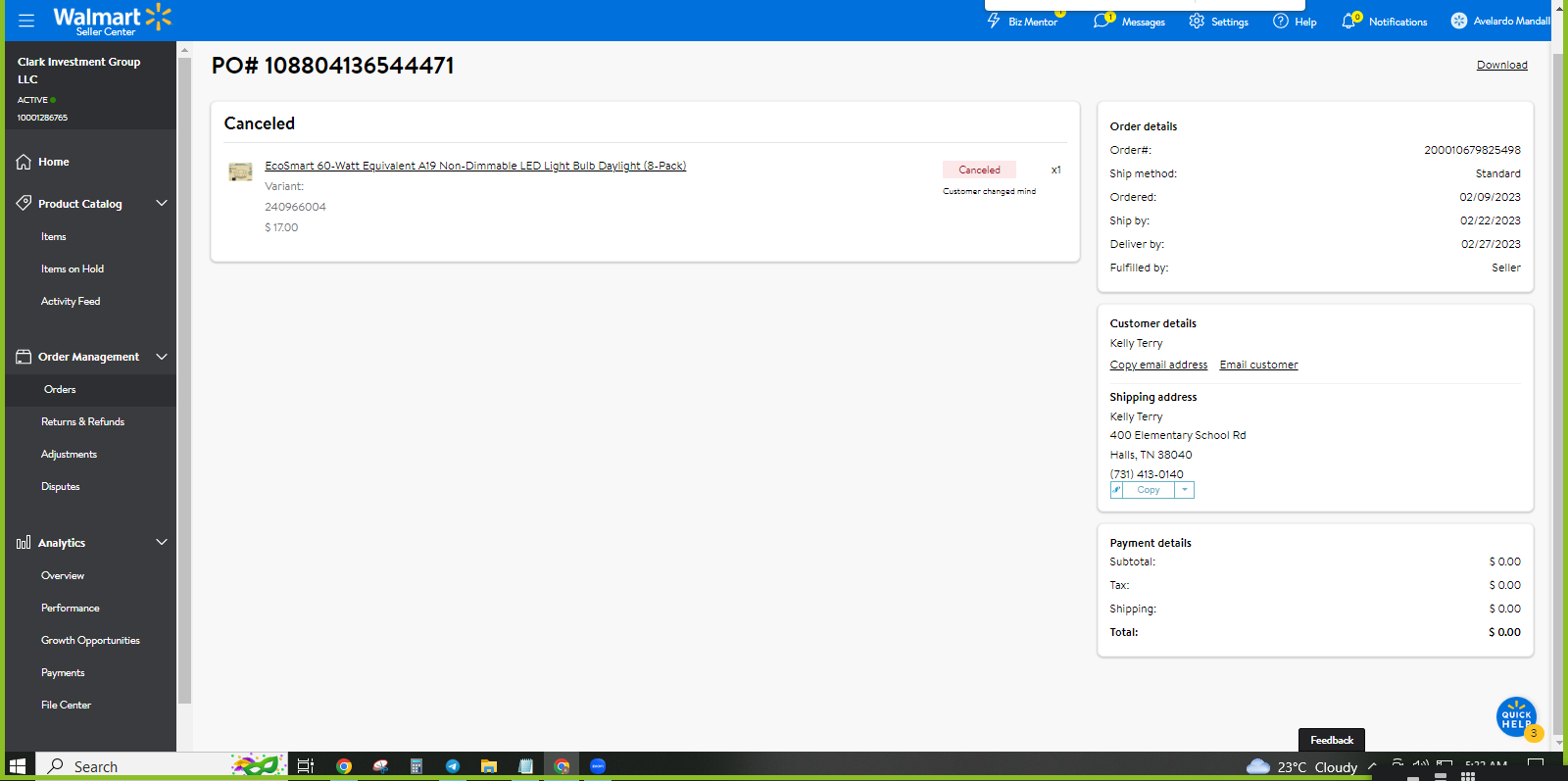Screen dimensions: 1568x781
Task: Open Task View in the taskbar
Action: [306, 766]
